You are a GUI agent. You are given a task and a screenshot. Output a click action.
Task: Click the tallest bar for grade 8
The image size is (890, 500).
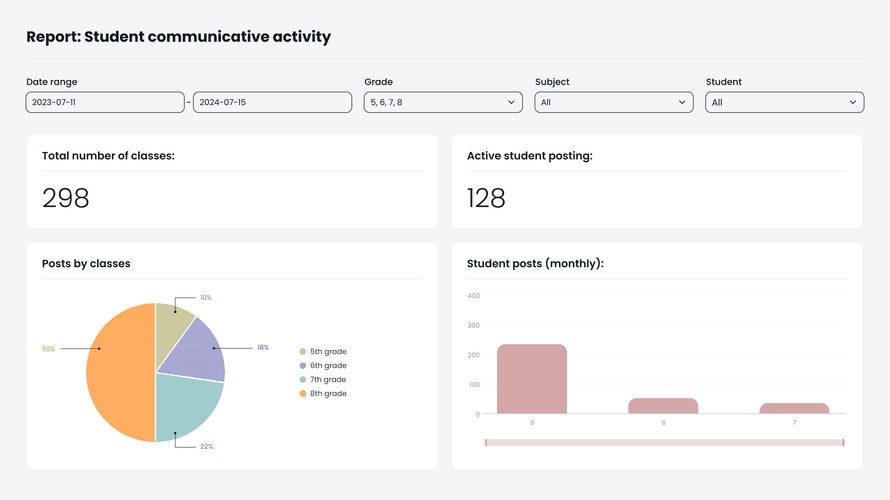click(531, 379)
